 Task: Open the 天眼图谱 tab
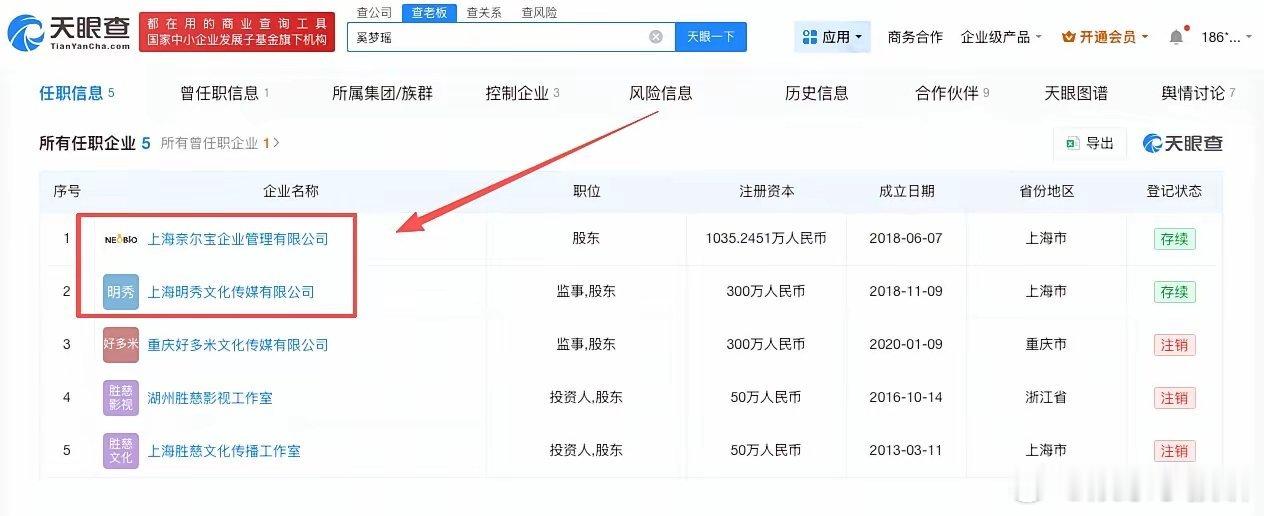click(x=1076, y=93)
